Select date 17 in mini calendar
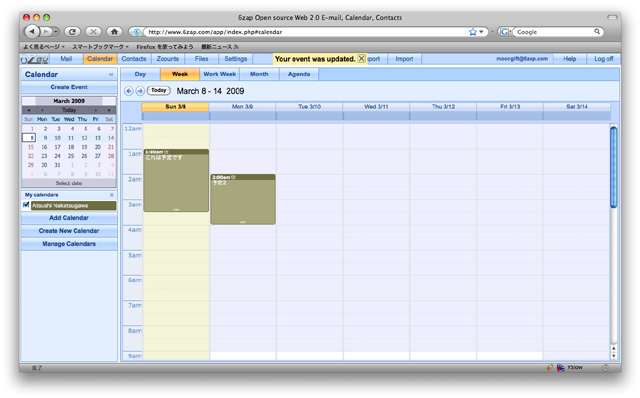The width and height of the screenshot is (640, 398). coord(58,147)
